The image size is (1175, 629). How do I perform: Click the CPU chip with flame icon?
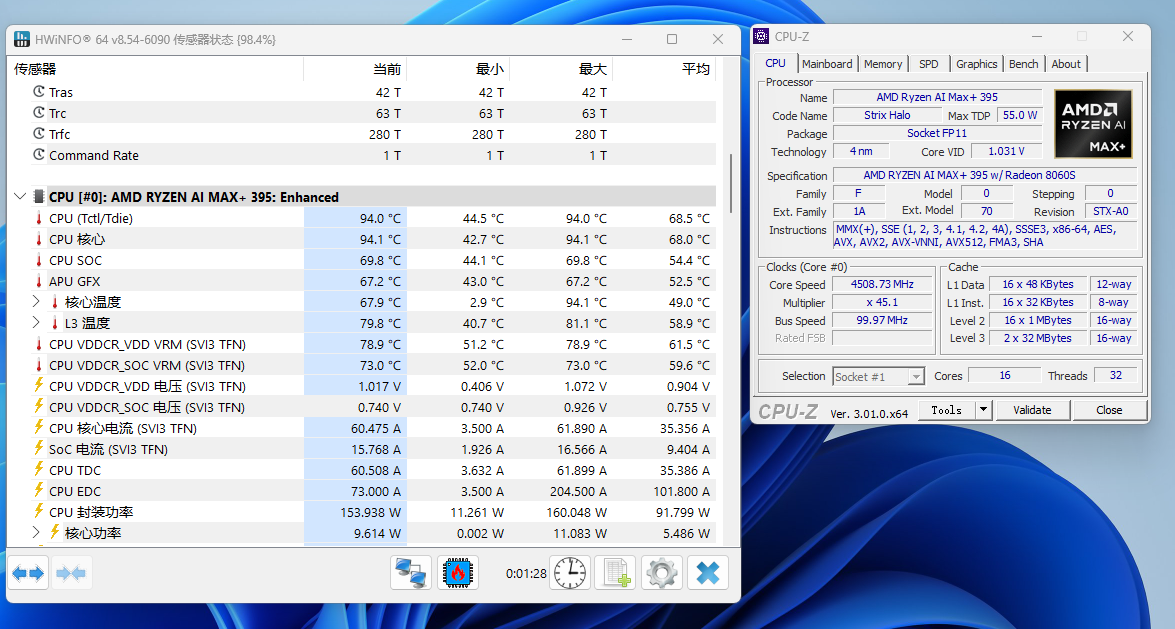(457, 574)
